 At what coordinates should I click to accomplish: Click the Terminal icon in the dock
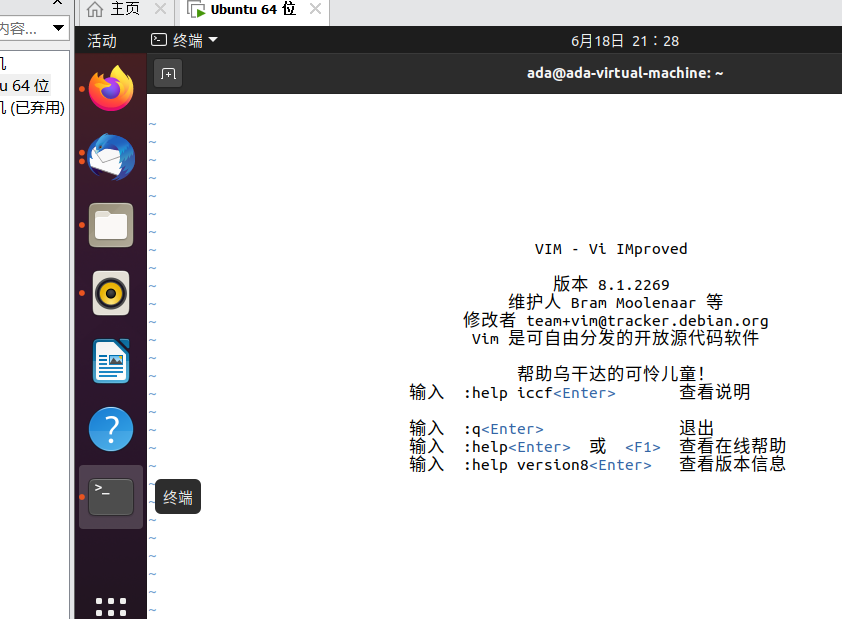[x=111, y=497]
